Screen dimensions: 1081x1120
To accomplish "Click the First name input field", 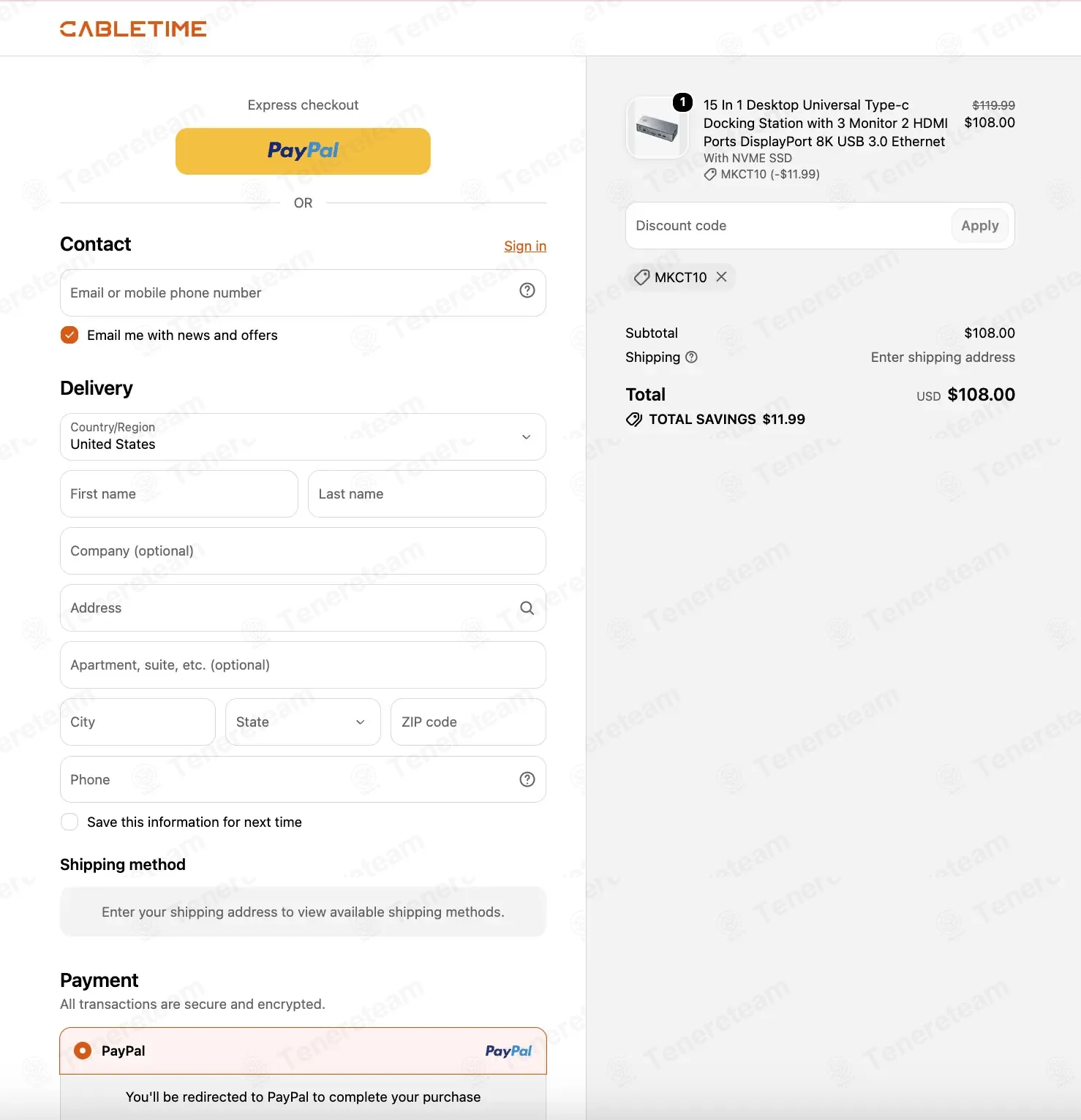I will [x=179, y=493].
